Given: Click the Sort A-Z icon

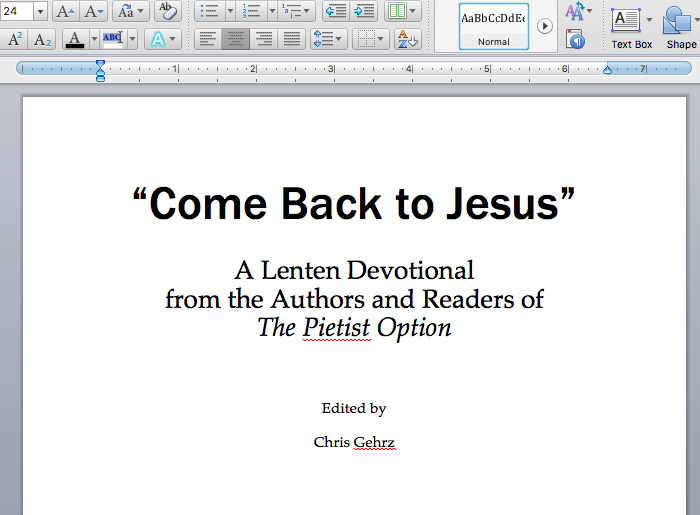Looking at the screenshot, I should point(407,40).
